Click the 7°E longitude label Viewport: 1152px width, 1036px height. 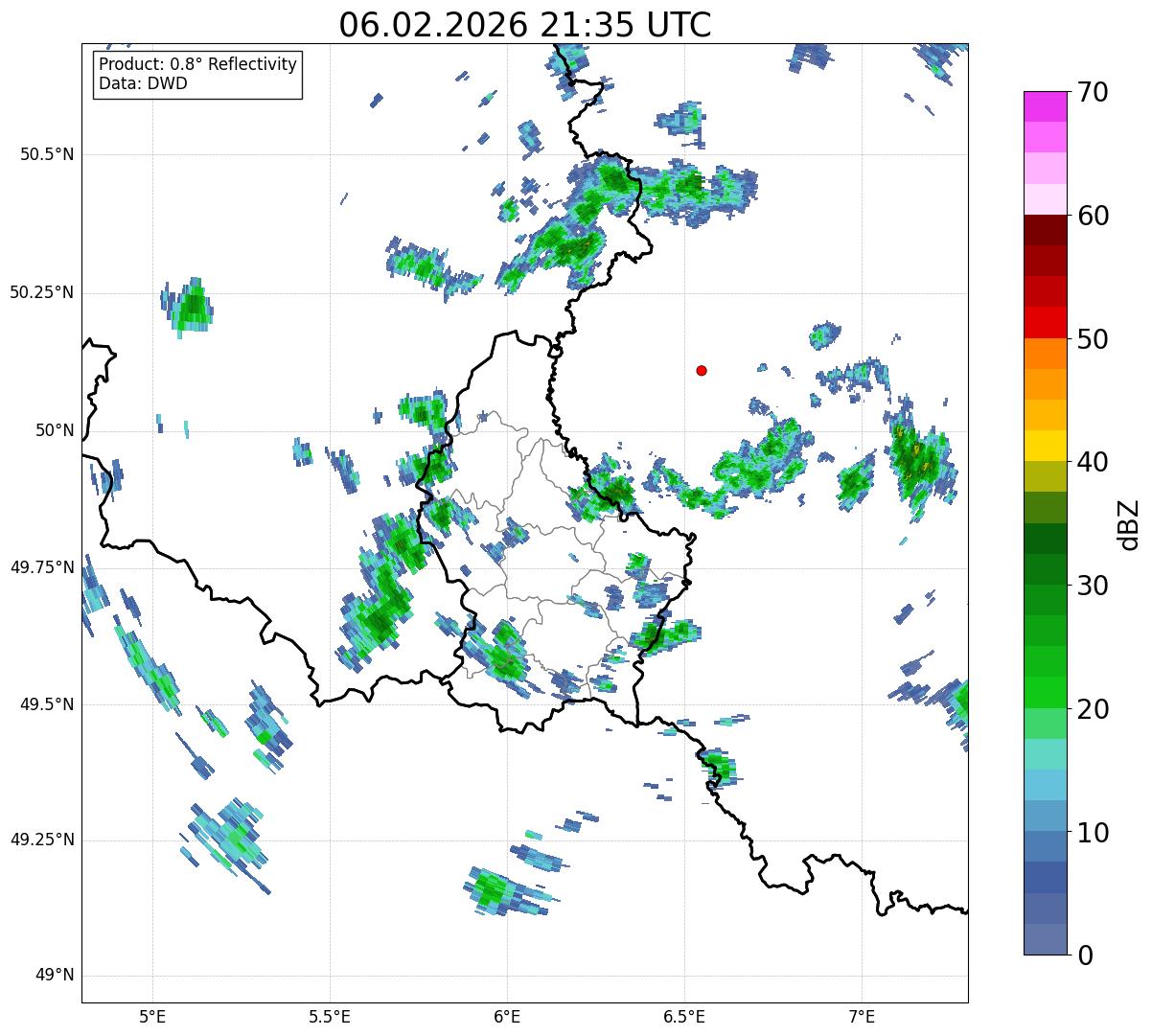click(x=862, y=1016)
